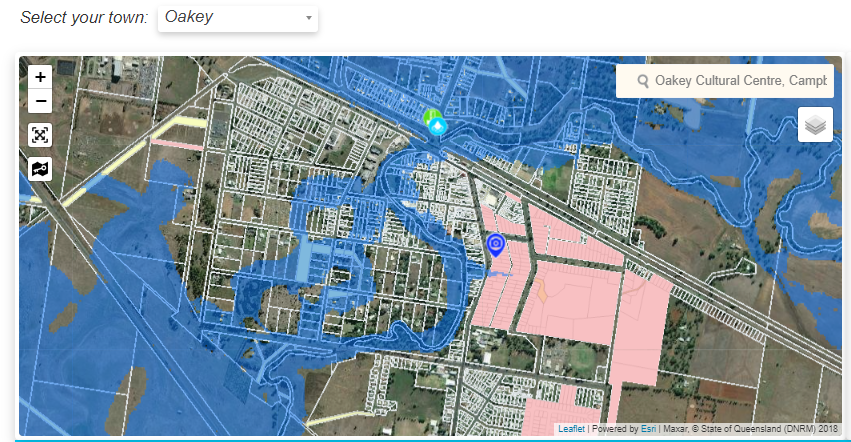
Task: Click the light-blue water drop marker
Action: (x=438, y=127)
